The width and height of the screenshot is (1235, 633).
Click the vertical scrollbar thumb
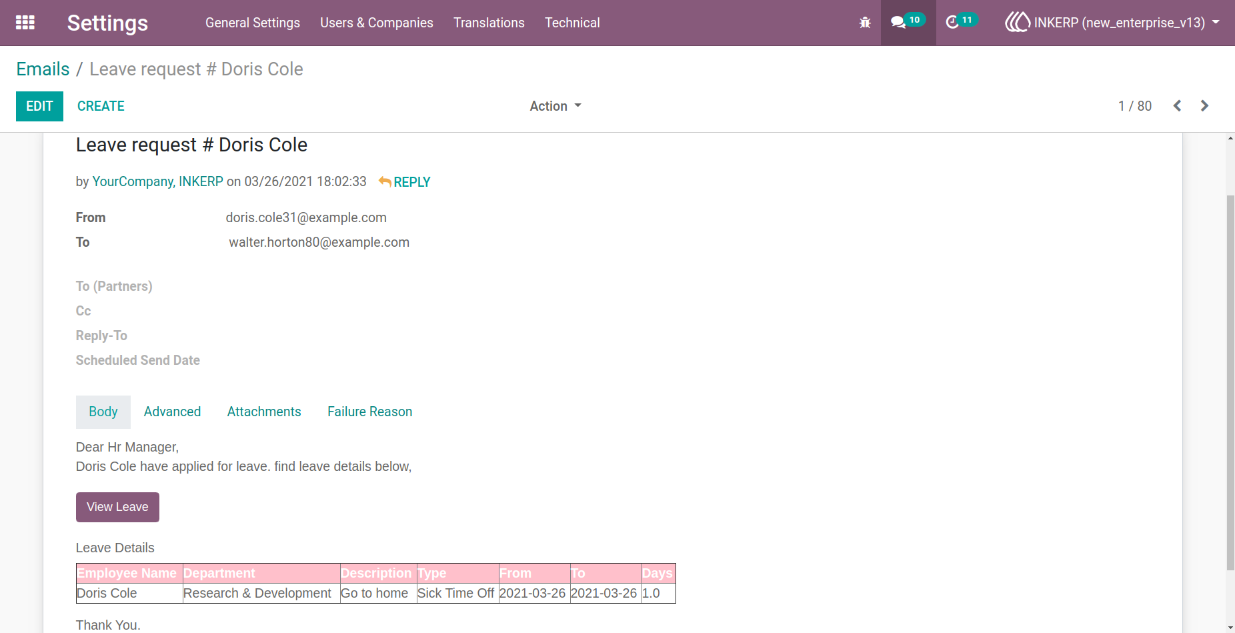click(1230, 381)
